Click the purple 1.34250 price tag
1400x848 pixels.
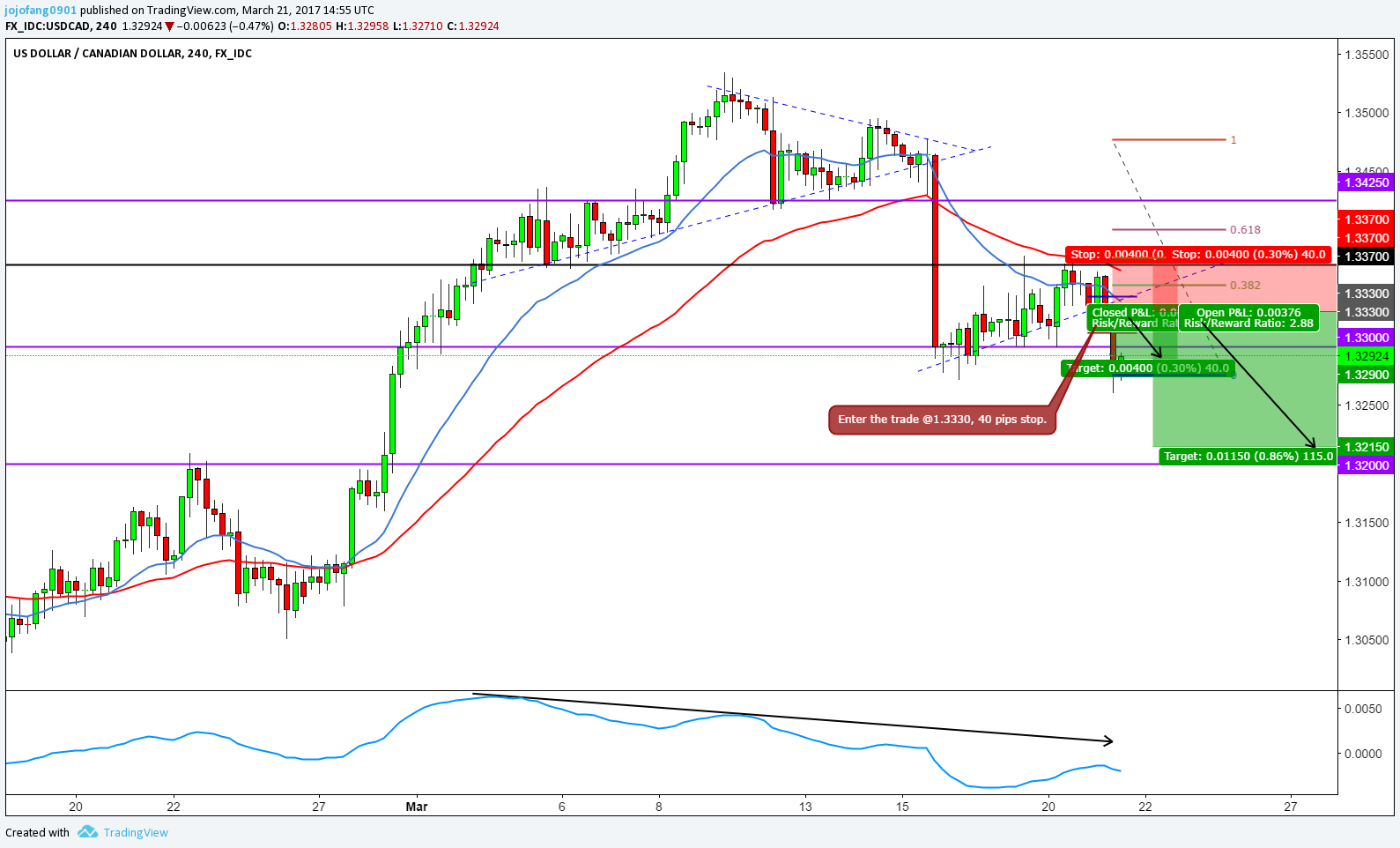point(1366,182)
